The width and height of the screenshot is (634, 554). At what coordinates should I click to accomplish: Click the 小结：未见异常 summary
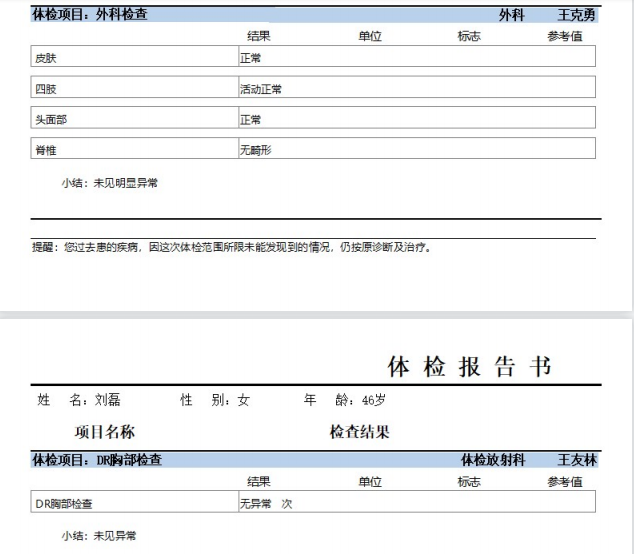(x=99, y=536)
